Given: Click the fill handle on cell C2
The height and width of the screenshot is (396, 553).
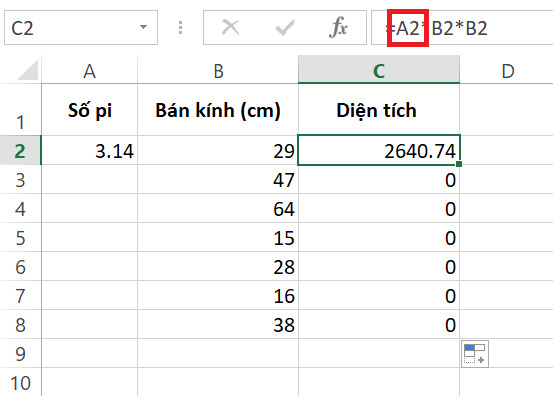Looking at the screenshot, I should click(458, 164).
